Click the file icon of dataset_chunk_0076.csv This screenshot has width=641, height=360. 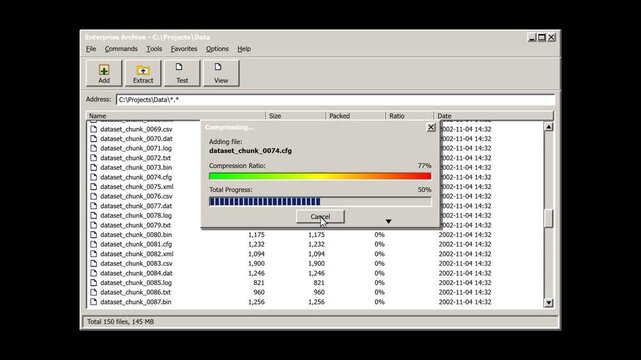94,196
